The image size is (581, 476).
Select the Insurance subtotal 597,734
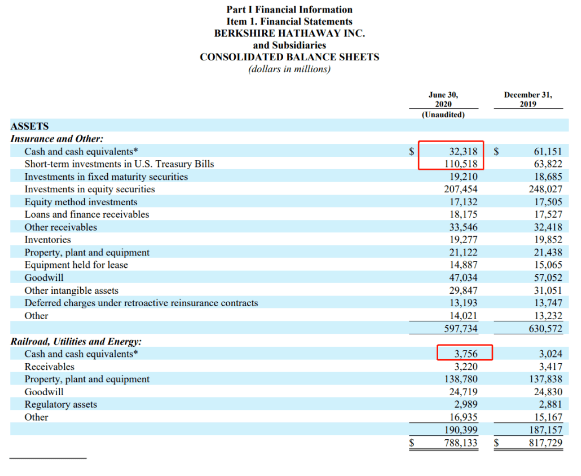tap(461, 328)
